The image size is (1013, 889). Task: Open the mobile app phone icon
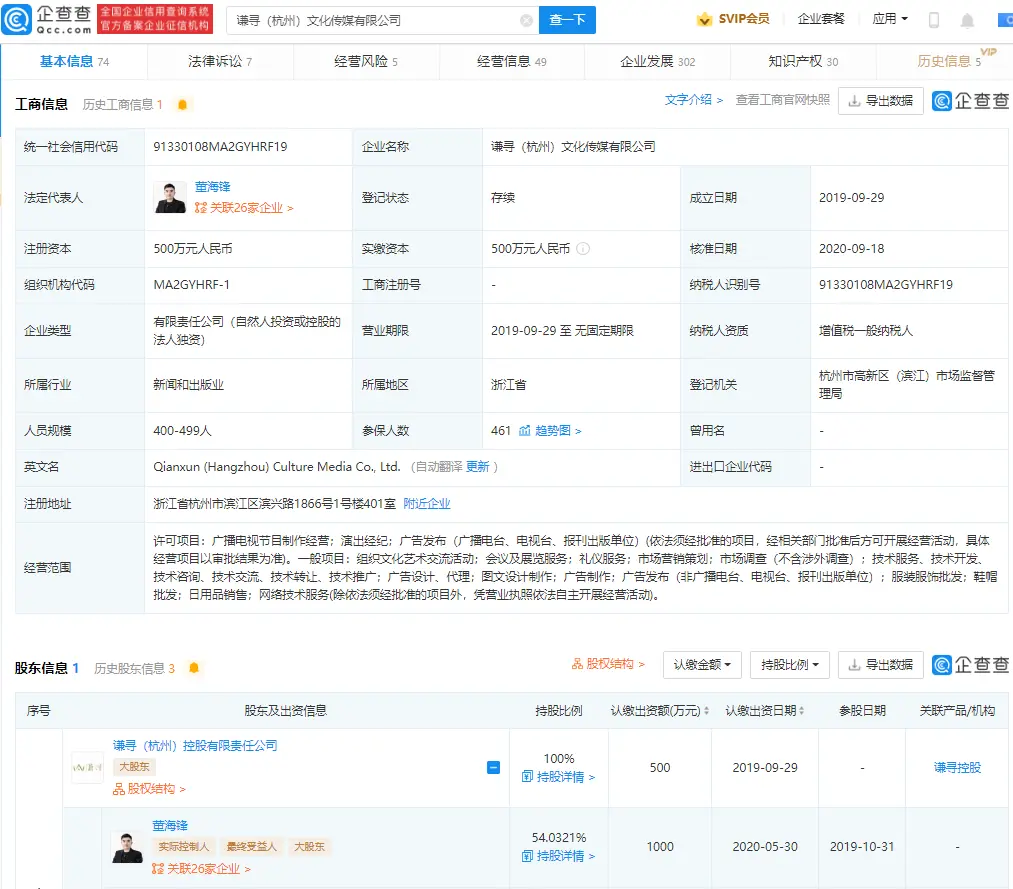934,20
